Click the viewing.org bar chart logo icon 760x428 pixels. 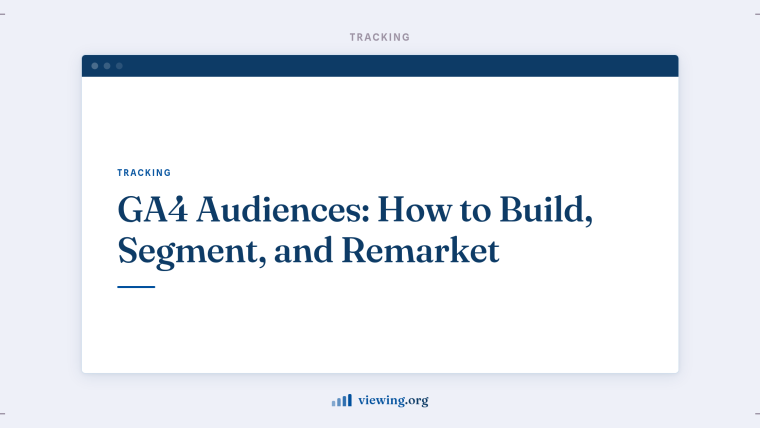tap(342, 400)
